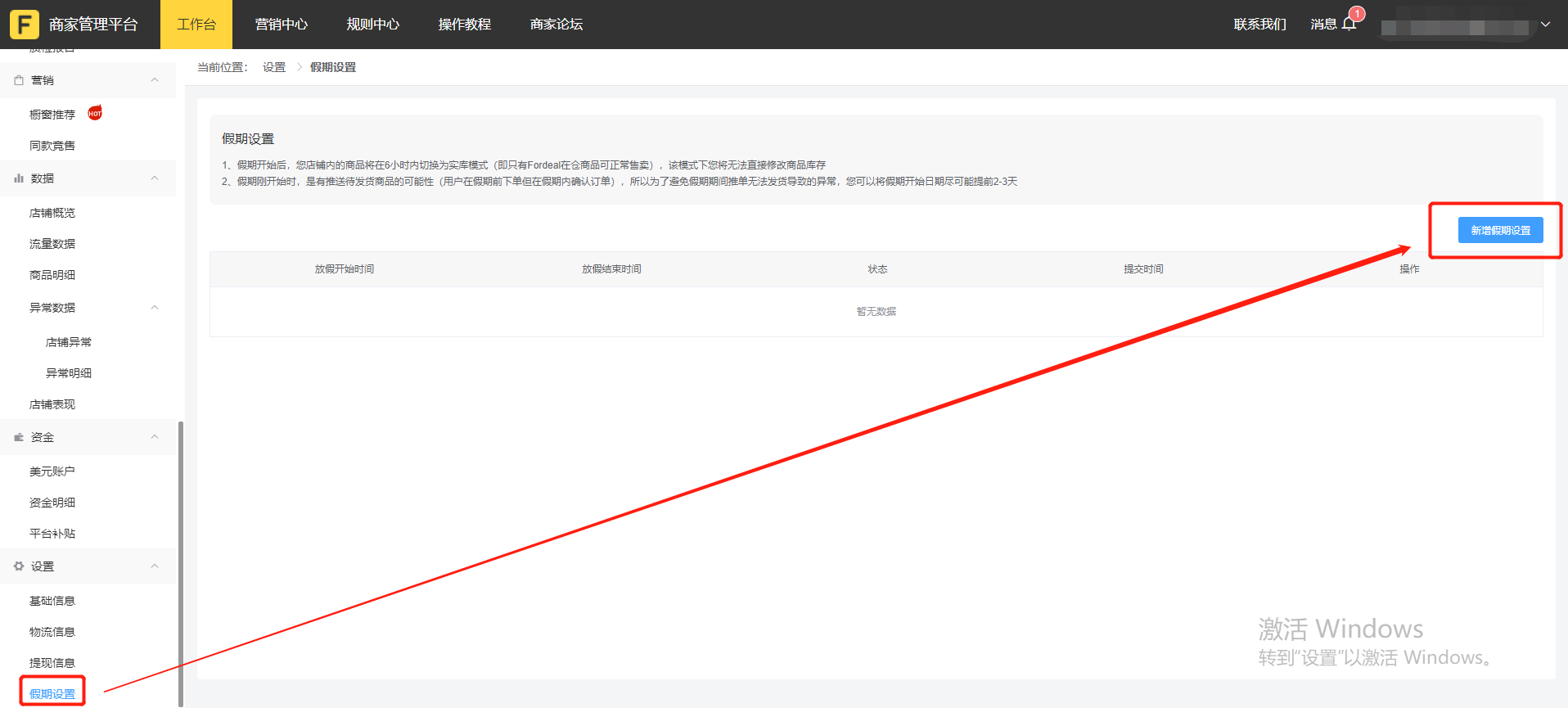
Task: Click the yellow F platform logo
Action: click(24, 25)
